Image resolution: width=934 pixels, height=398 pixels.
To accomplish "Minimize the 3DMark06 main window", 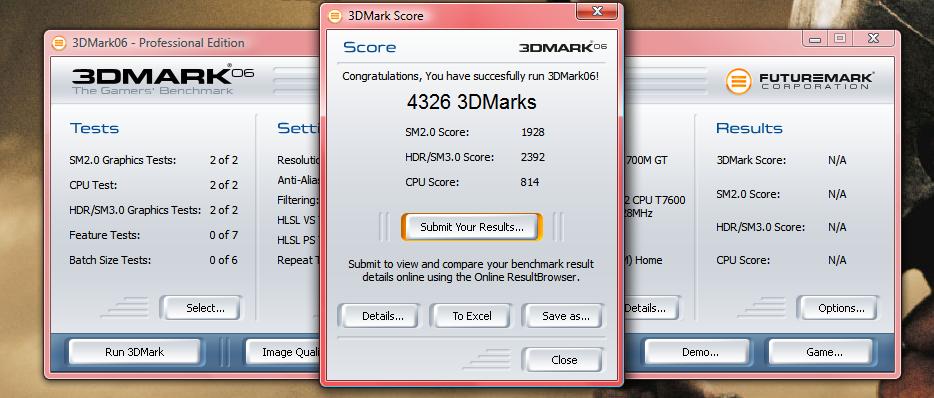I will 814,39.
